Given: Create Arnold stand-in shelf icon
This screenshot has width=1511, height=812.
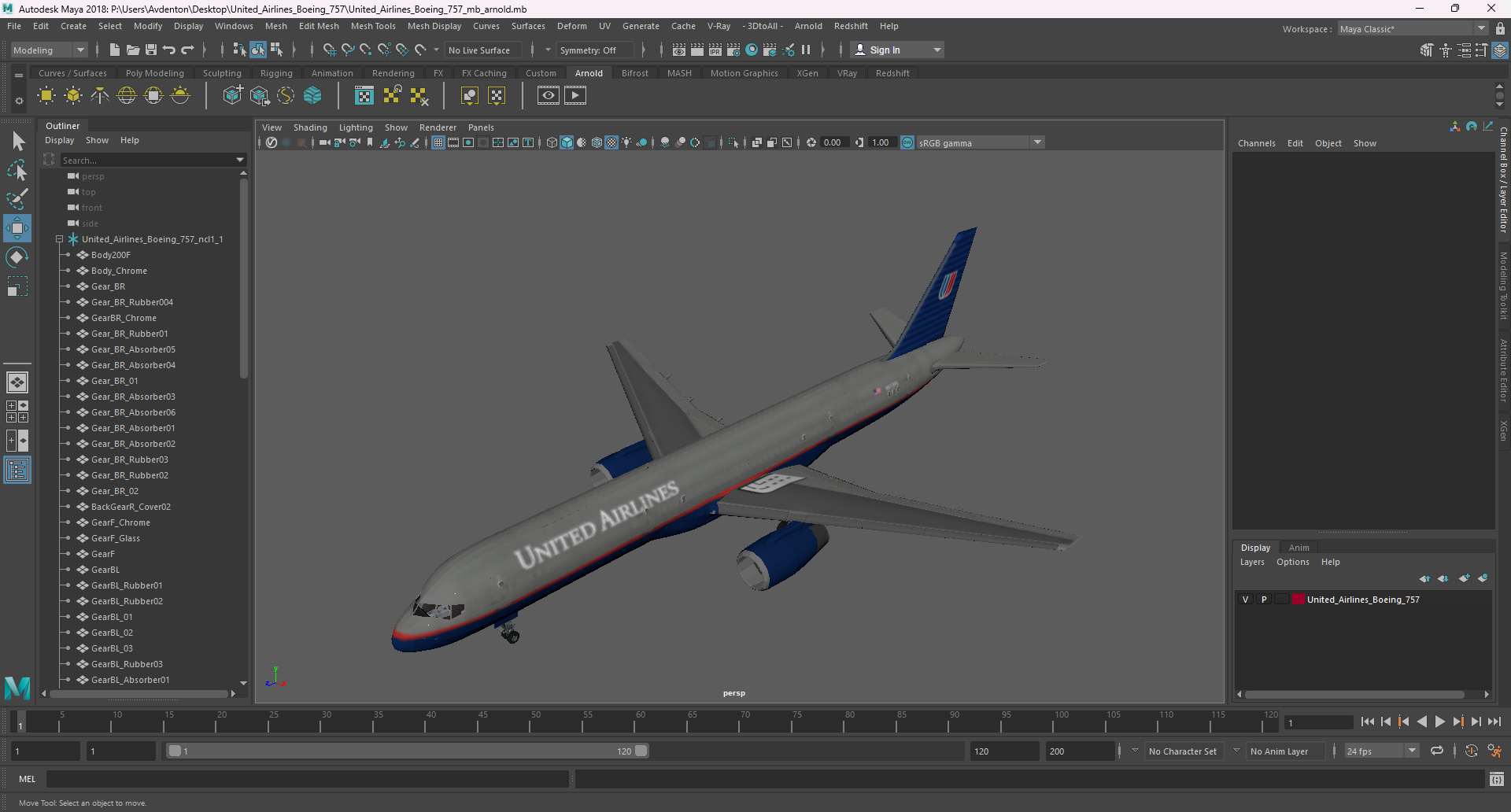Looking at the screenshot, I should click(232, 96).
